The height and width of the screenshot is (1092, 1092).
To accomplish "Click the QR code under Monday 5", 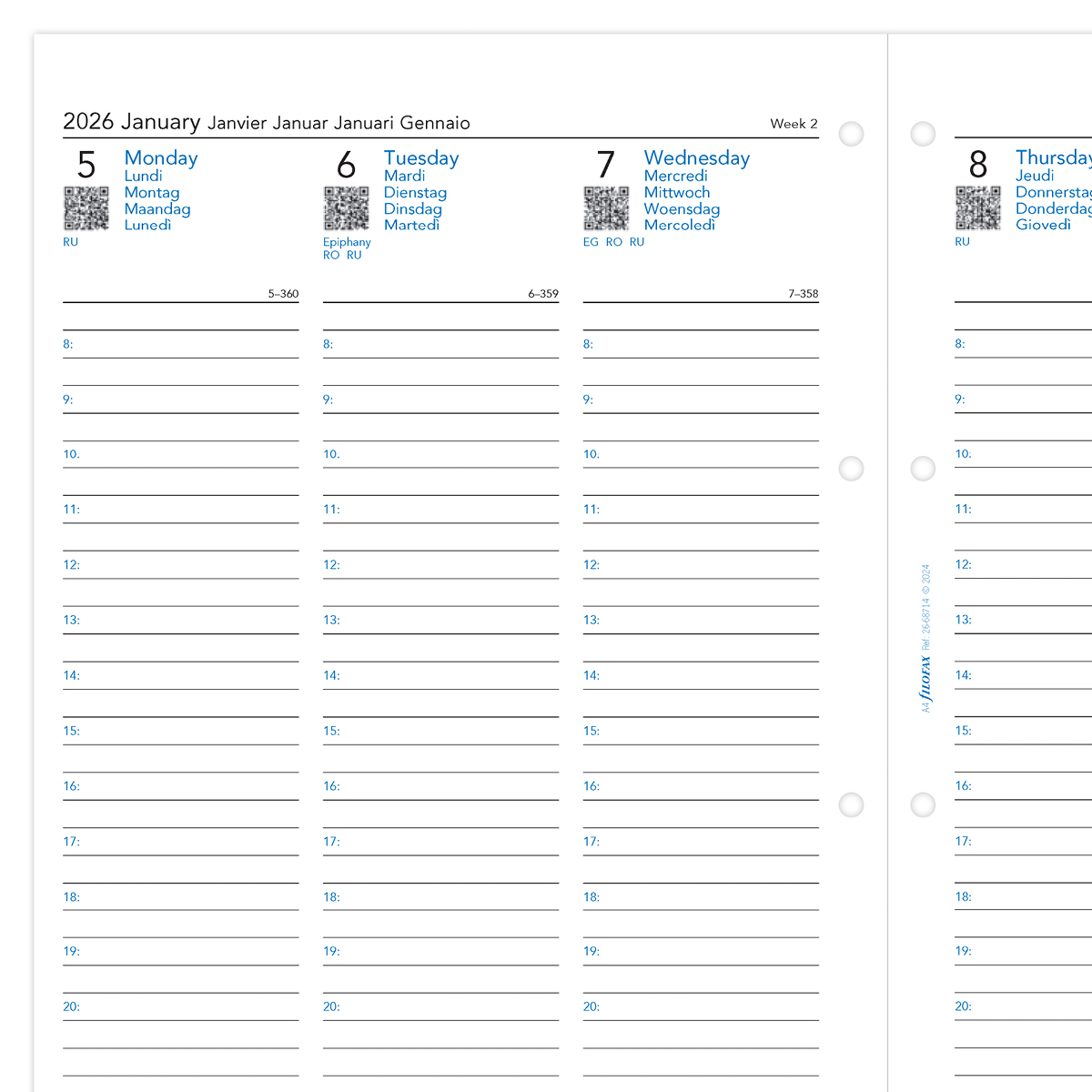I will tap(86, 208).
